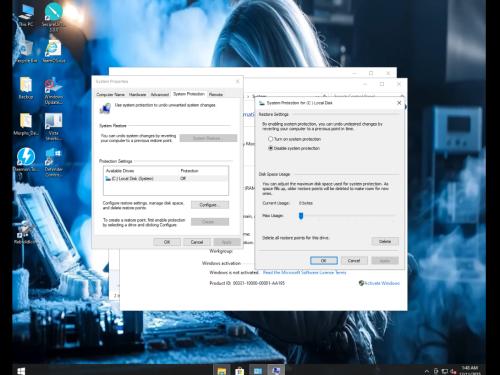Open the Daemon Tools desktop shortcut
This screenshot has height=375, width=500.
[x=26, y=159]
